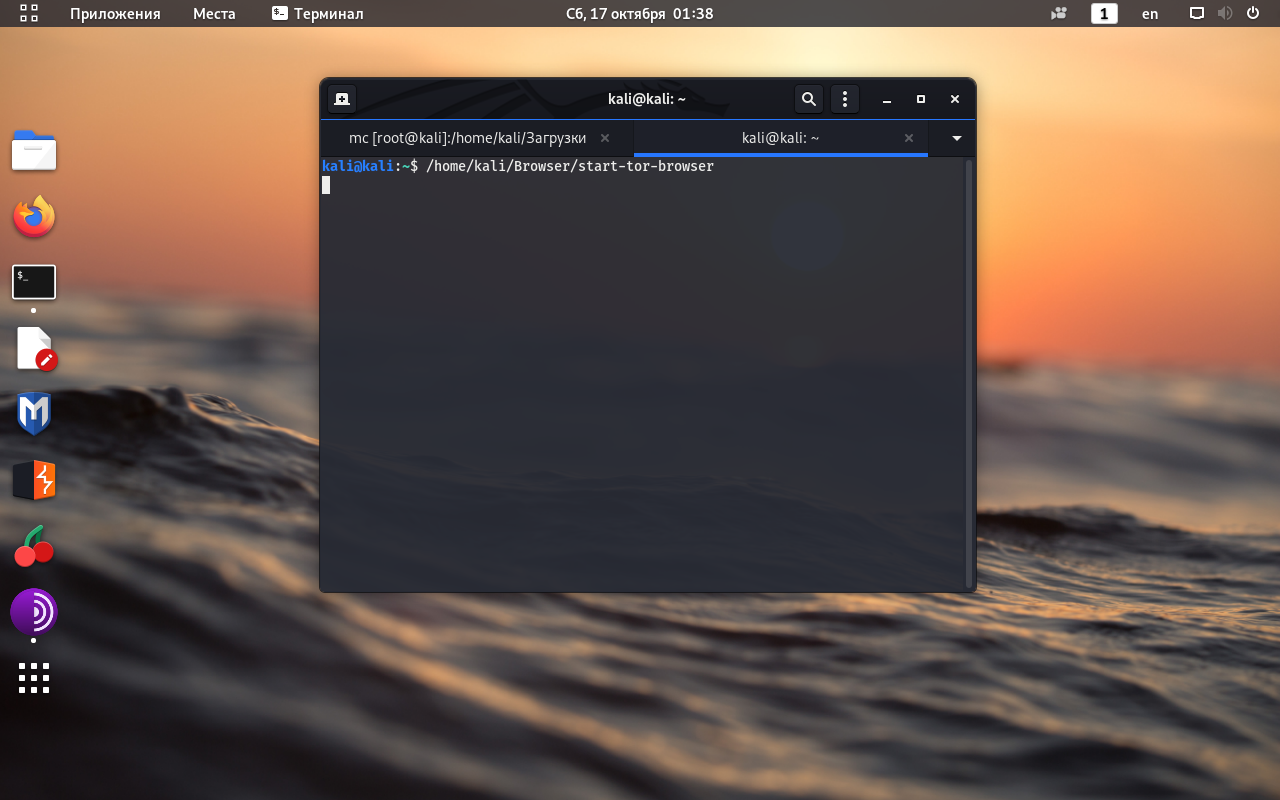
Task: Click workspace indicator 1
Action: (1104, 14)
